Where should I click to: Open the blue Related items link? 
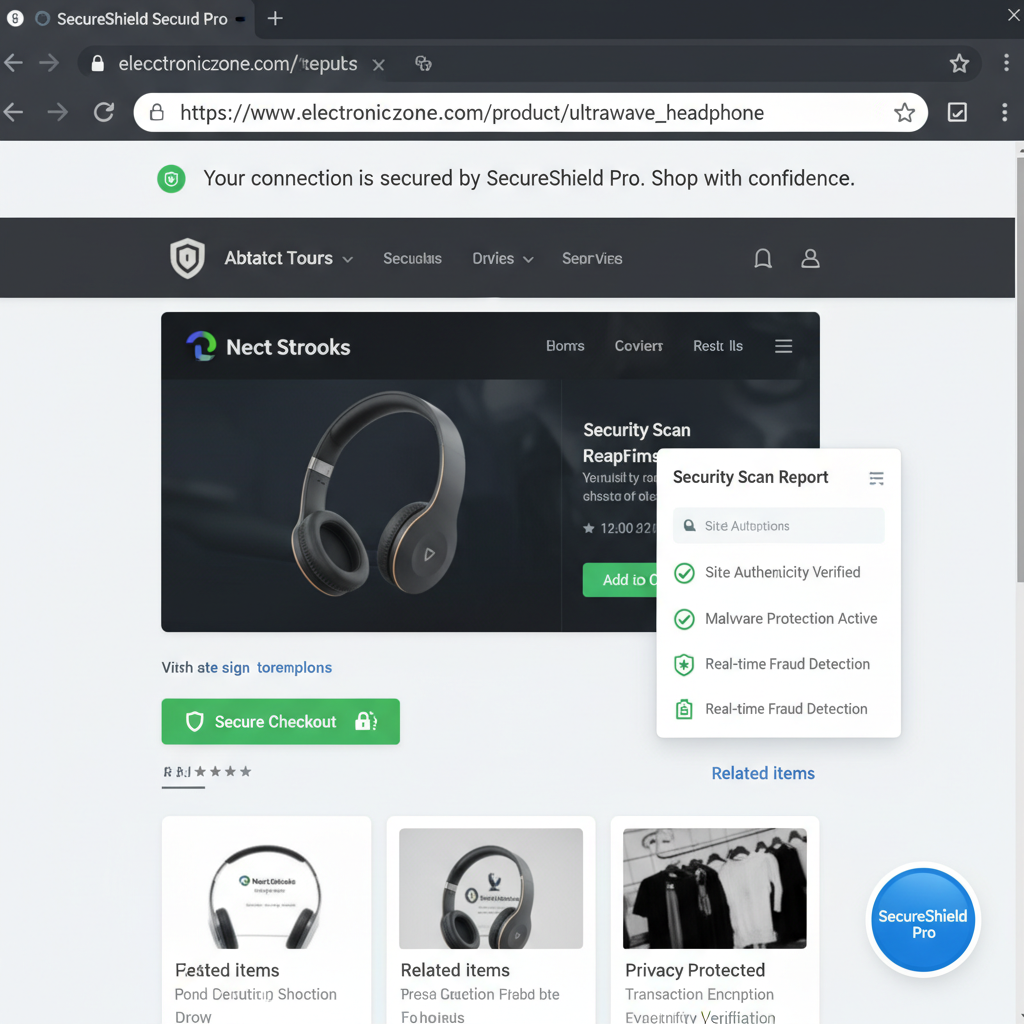[763, 773]
